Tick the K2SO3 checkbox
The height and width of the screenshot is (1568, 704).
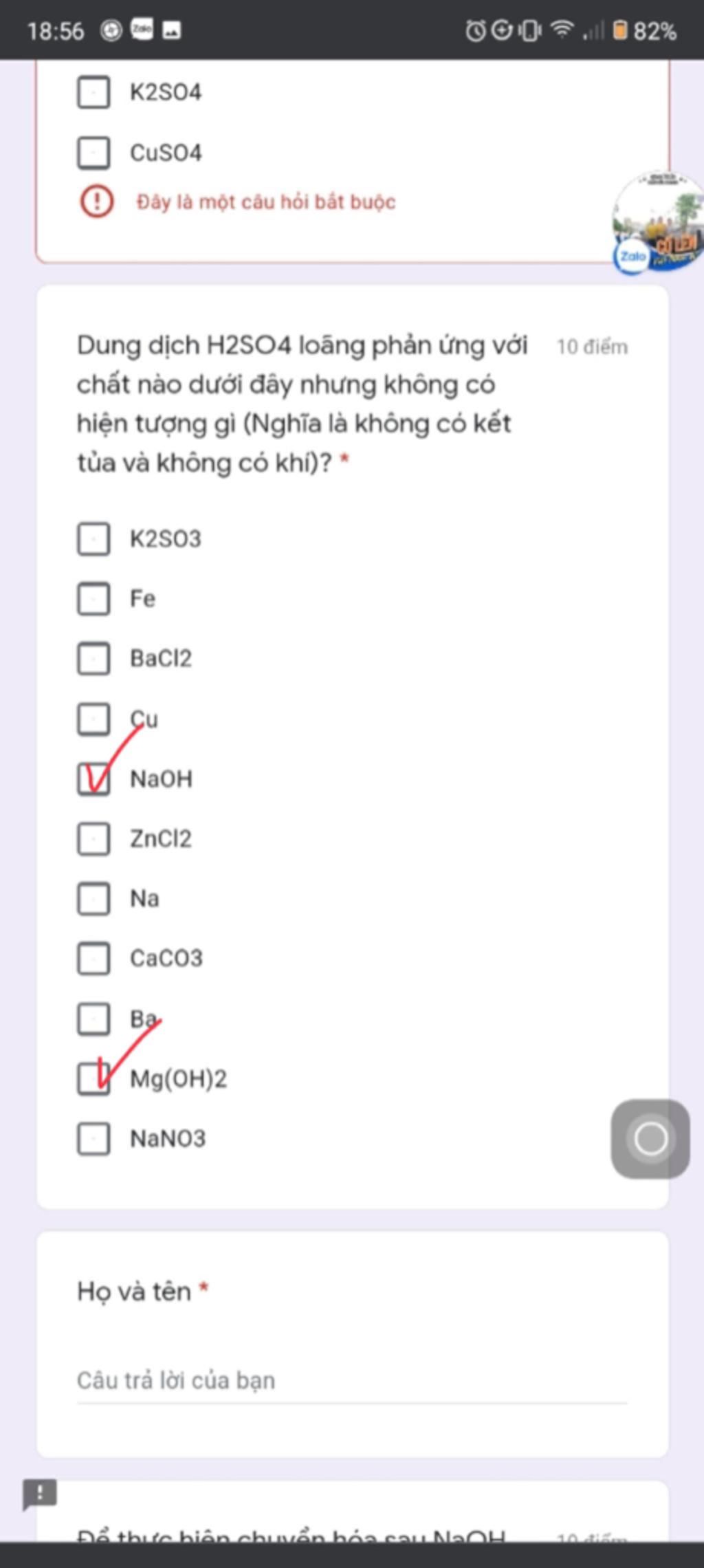[x=93, y=538]
